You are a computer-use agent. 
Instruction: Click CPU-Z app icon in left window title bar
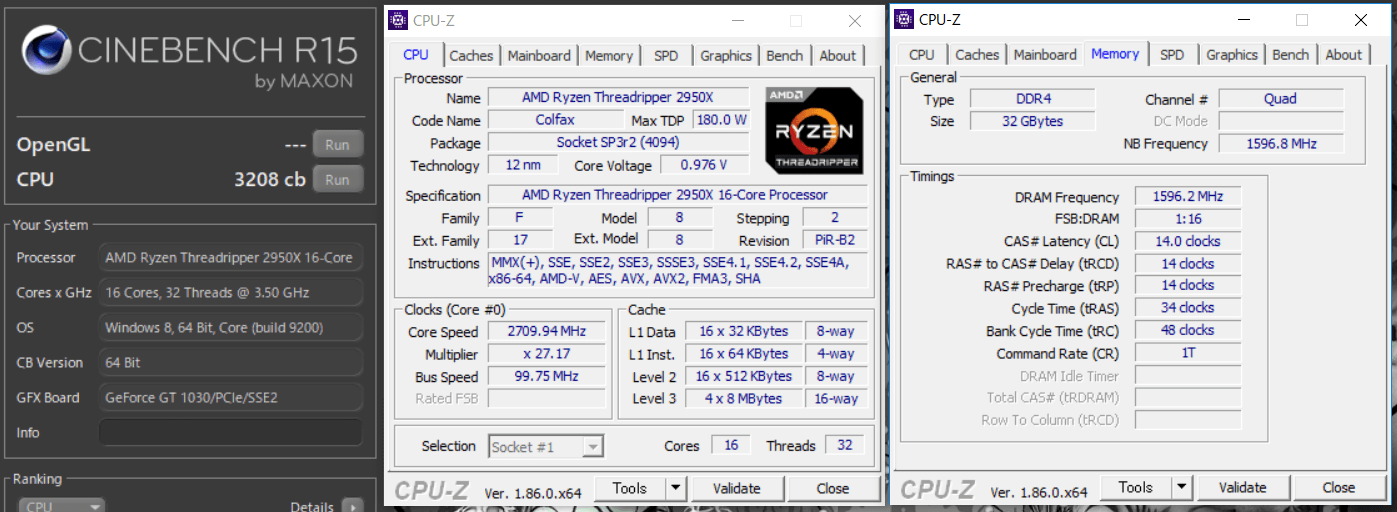tap(398, 19)
